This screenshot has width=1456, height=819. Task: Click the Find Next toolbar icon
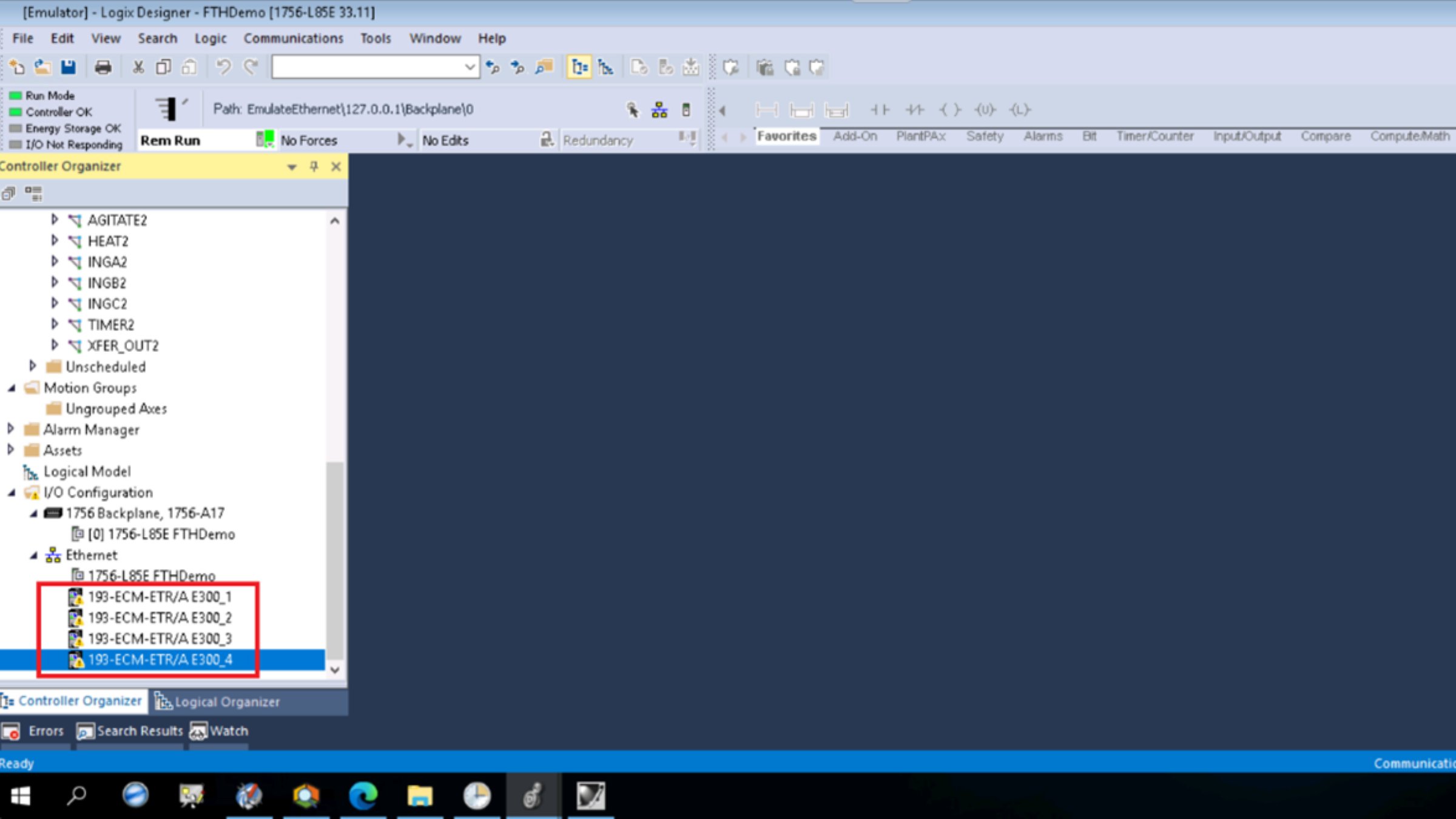pyautogui.click(x=517, y=67)
